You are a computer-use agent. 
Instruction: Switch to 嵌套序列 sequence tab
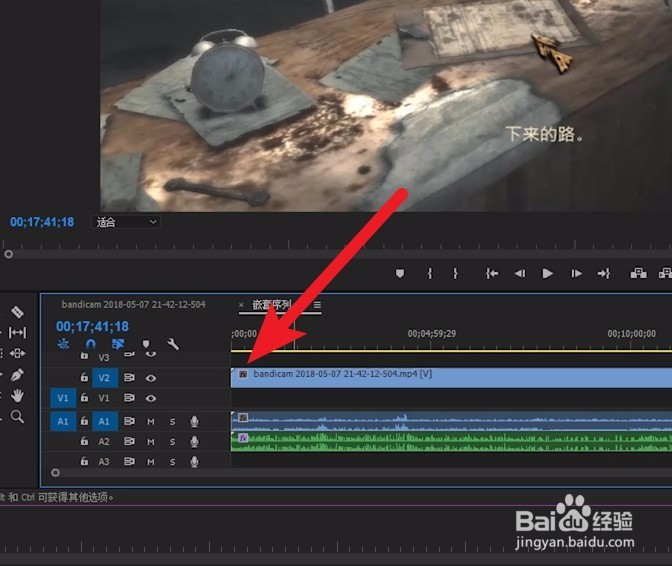pos(272,305)
